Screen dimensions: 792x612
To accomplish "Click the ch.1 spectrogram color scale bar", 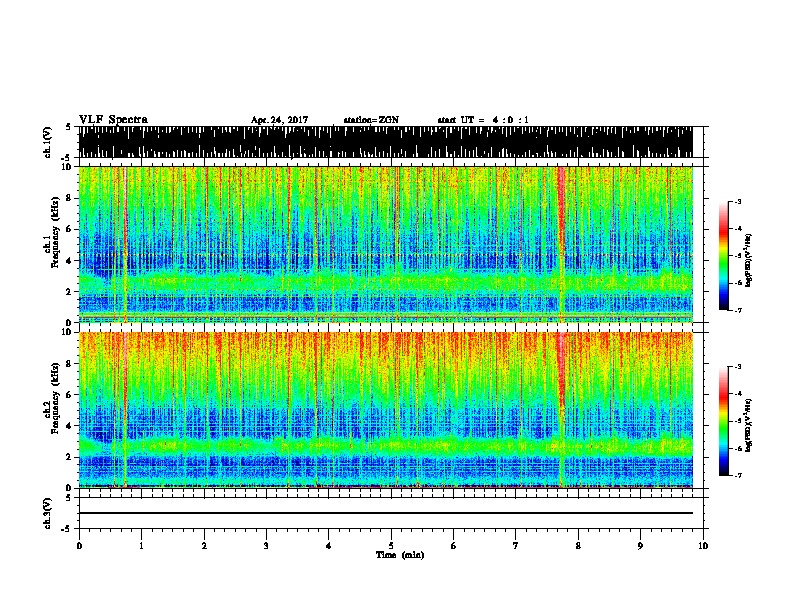I will pyautogui.click(x=723, y=256).
